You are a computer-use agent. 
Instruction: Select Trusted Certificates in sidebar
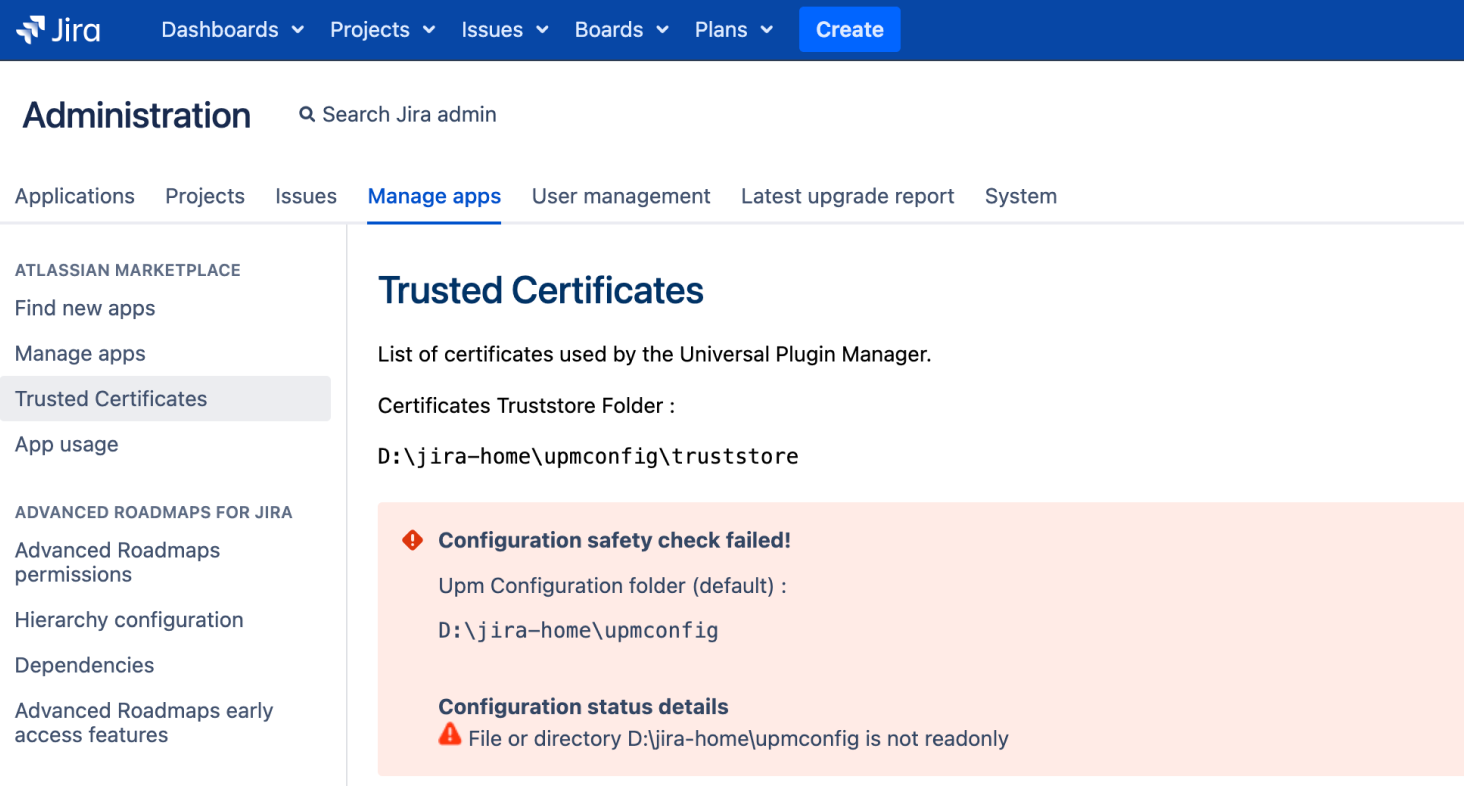tap(165, 398)
